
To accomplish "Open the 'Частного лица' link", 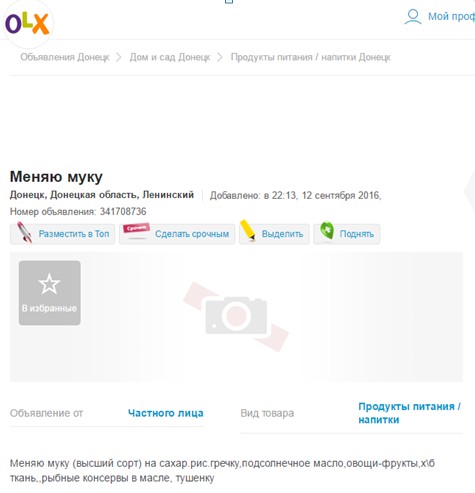I will pyautogui.click(x=166, y=413).
